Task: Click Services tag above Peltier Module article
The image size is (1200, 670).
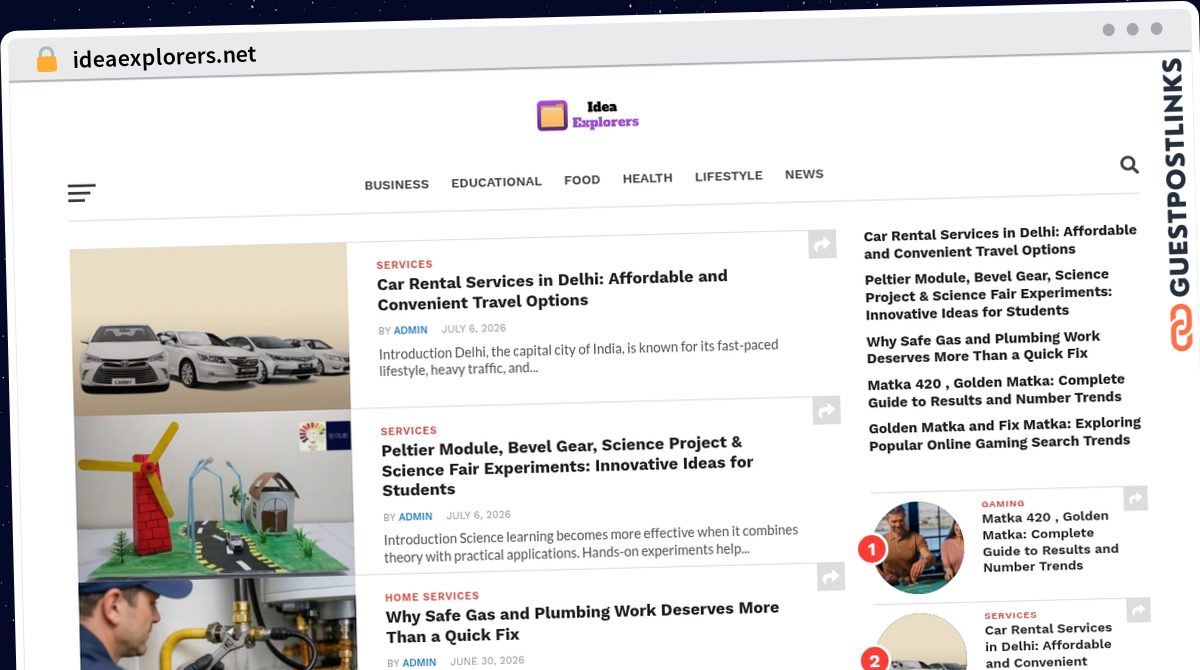Action: coord(409,431)
